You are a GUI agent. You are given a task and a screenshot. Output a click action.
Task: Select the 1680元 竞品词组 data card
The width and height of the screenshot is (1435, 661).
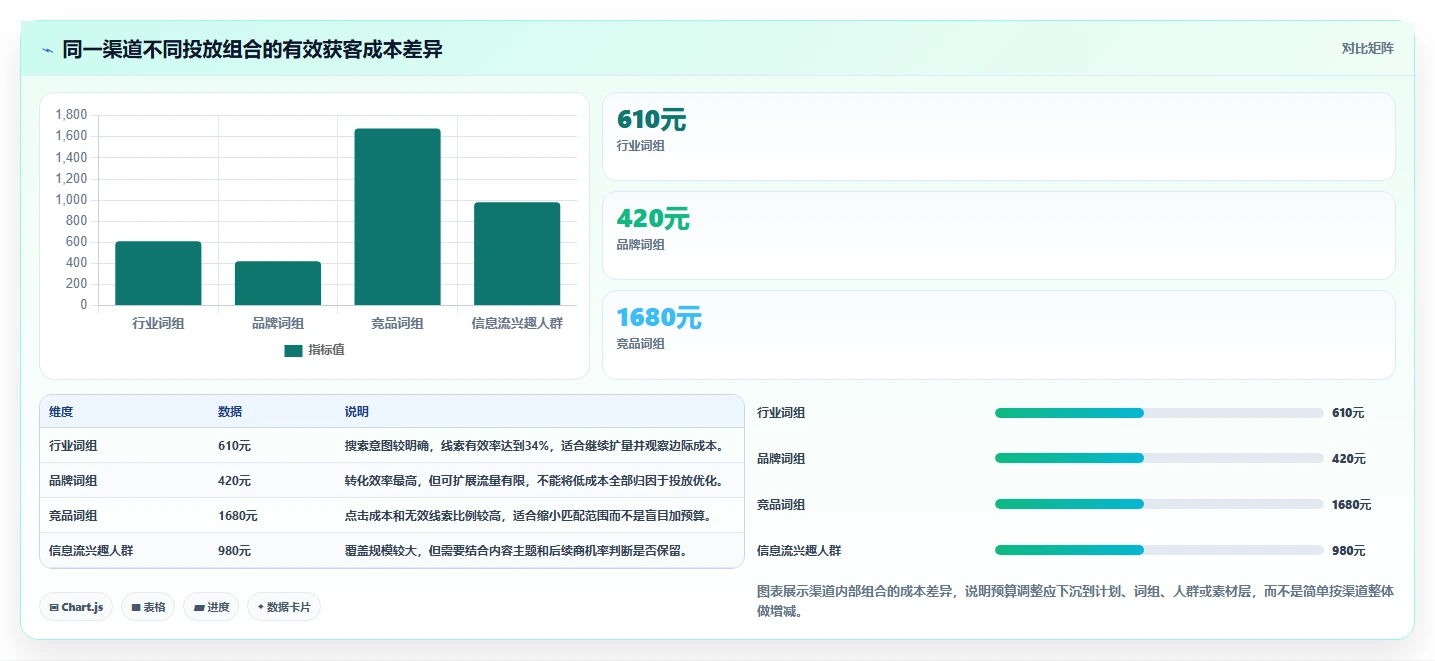[998, 335]
